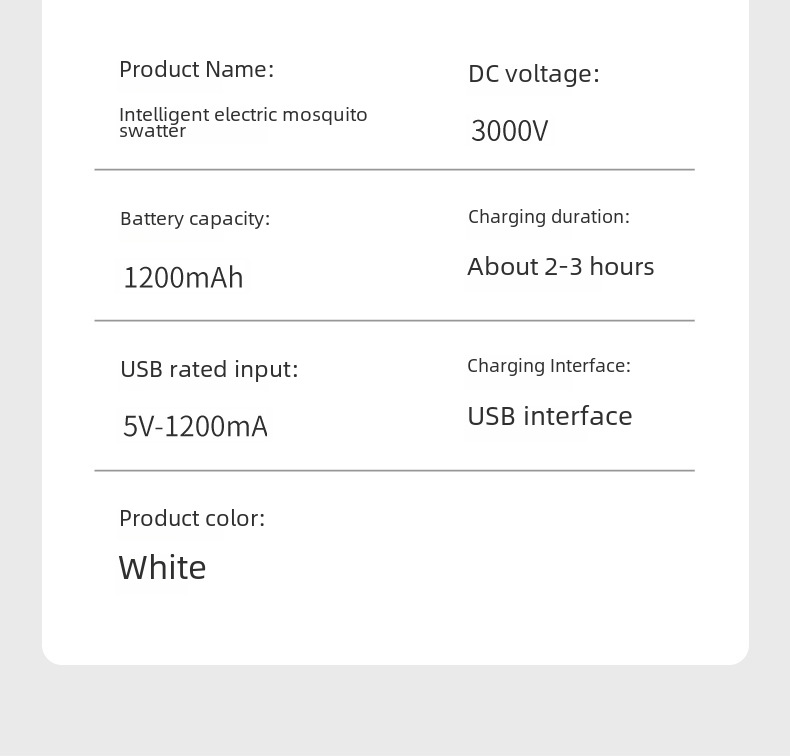This screenshot has height=756, width=790.
Task: Select the 1200mAh value
Action: tap(183, 277)
